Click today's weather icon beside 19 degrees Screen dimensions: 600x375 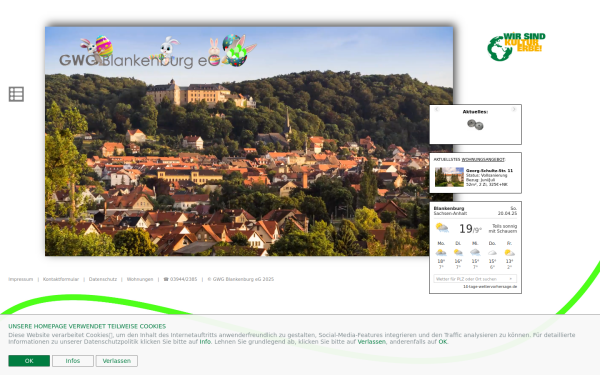442,228
